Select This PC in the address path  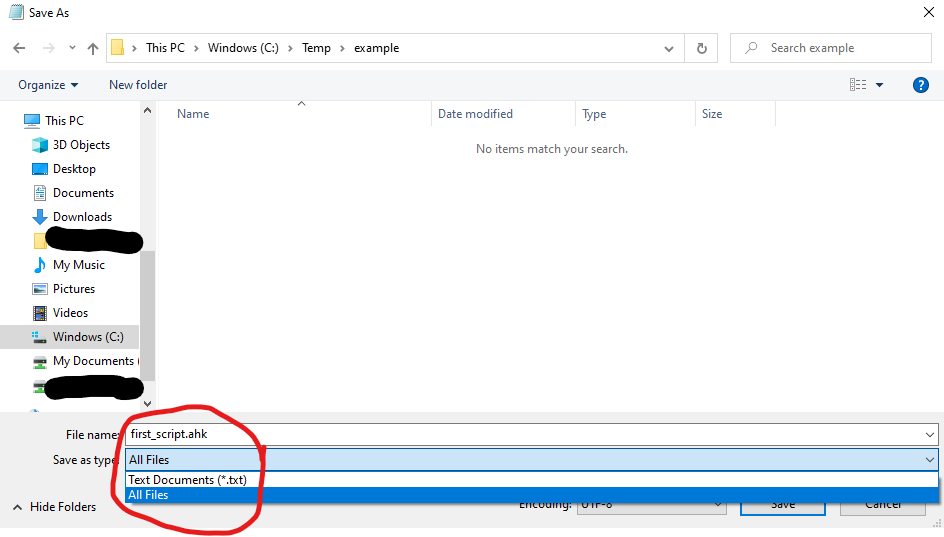pos(166,48)
